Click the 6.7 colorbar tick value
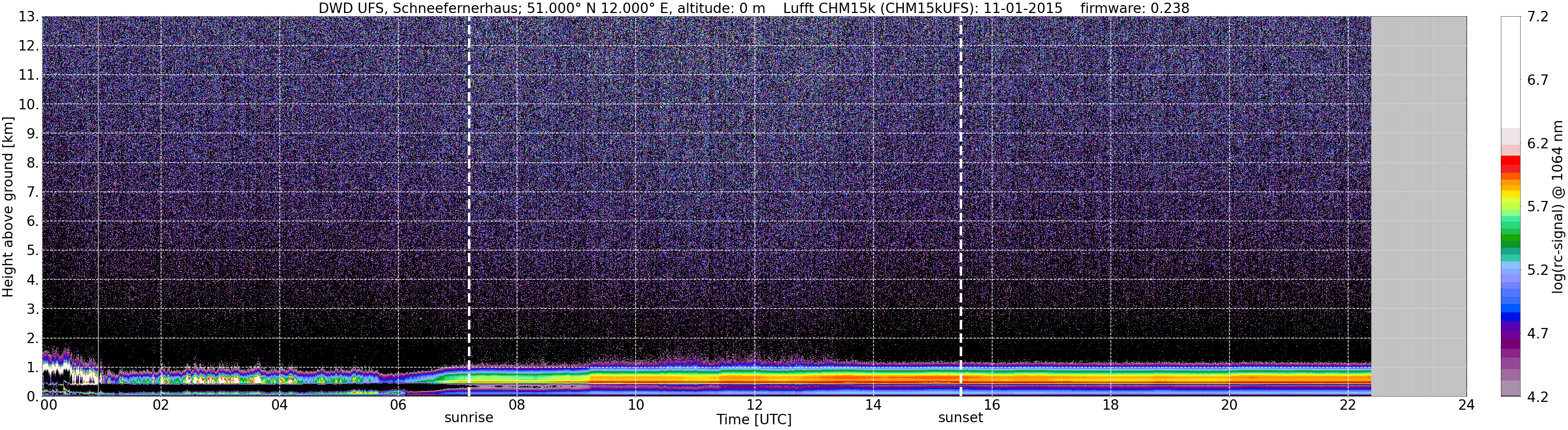Viewport: 1568px width, 430px height. [x=1537, y=80]
